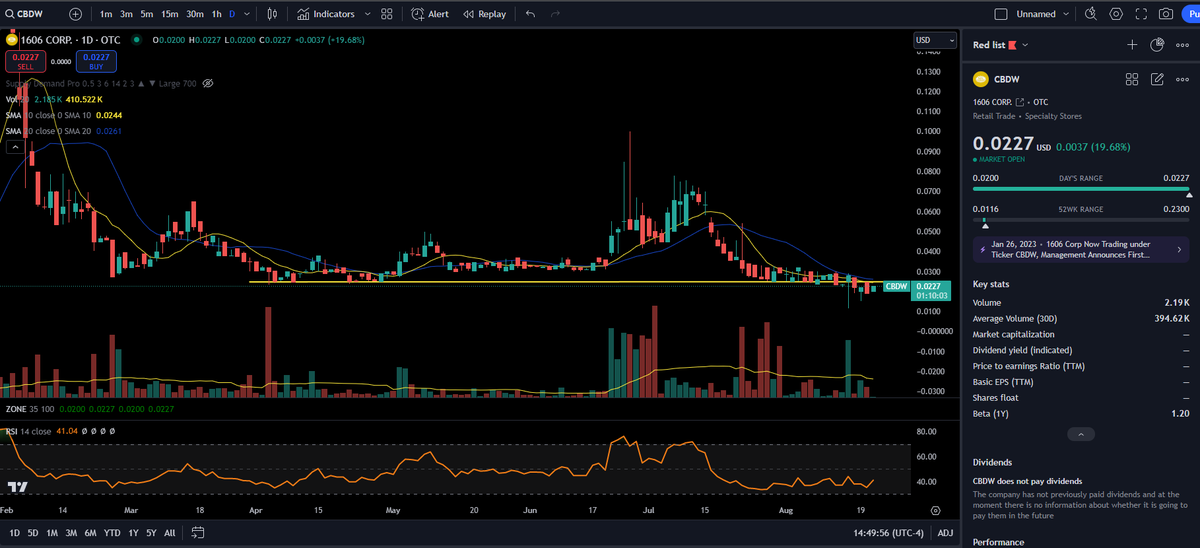Select 5D date range
The image size is (1200, 548).
[32, 533]
